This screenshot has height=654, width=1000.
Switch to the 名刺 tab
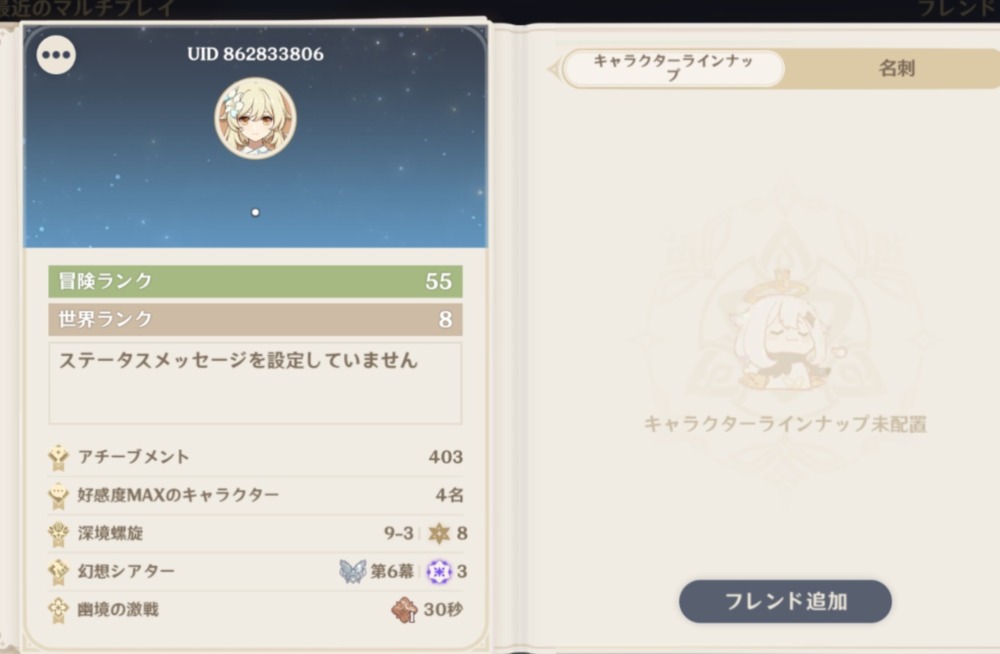coord(896,68)
